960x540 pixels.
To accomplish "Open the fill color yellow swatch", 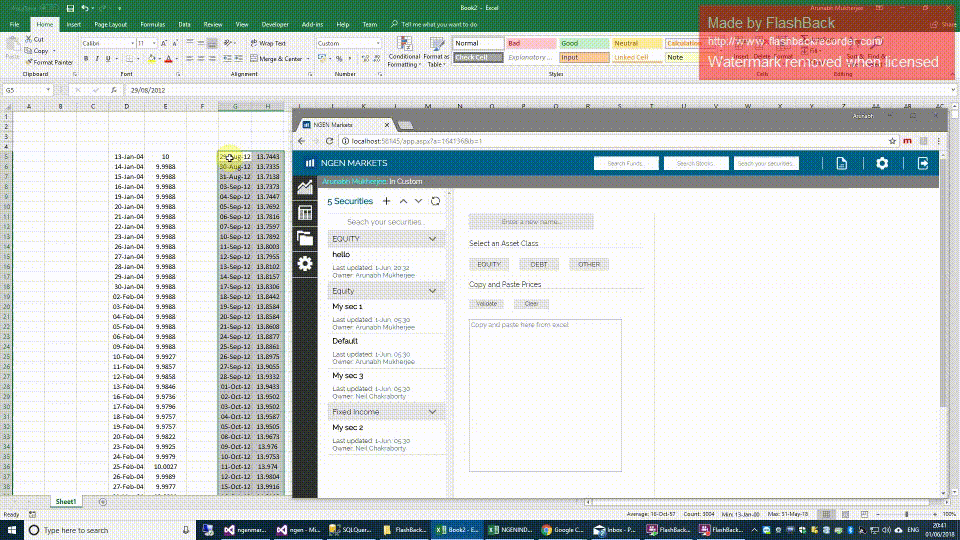I will [x=150, y=59].
